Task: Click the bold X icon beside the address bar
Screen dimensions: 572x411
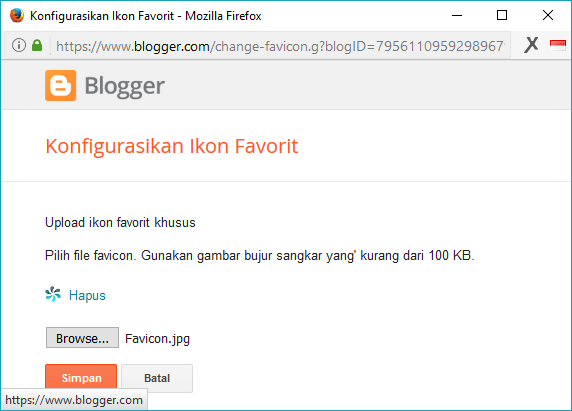Action: [x=531, y=45]
